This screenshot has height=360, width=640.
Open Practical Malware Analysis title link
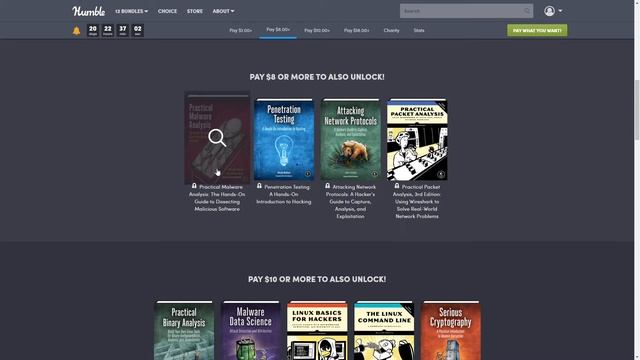(x=217, y=198)
